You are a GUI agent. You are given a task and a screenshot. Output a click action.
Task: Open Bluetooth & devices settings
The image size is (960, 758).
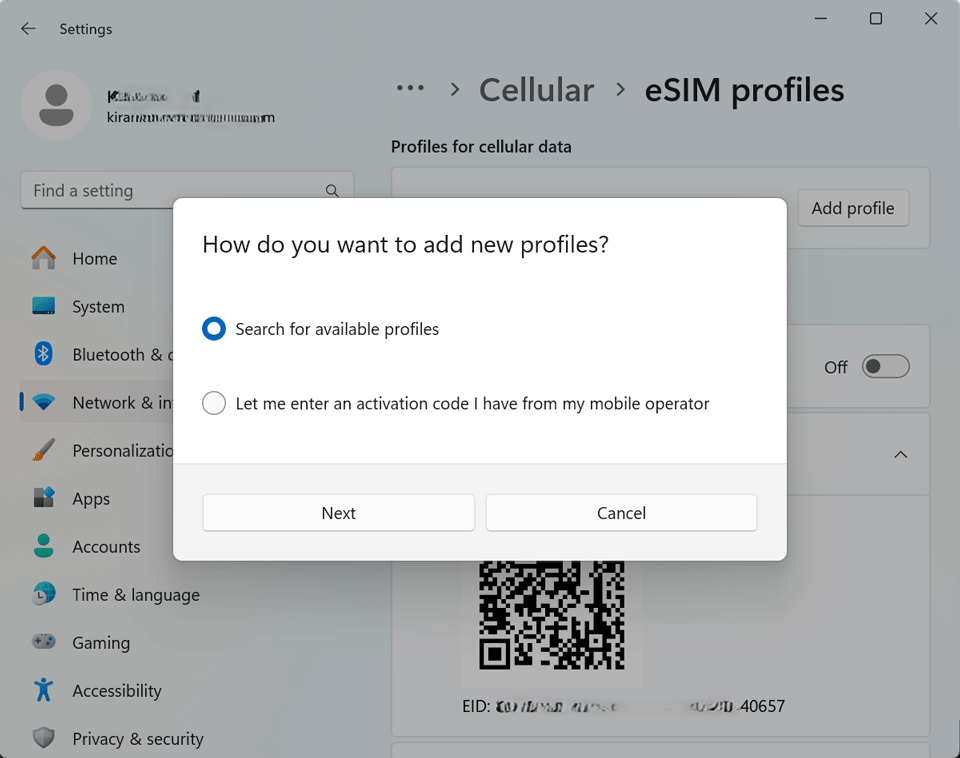pyautogui.click(x=44, y=355)
